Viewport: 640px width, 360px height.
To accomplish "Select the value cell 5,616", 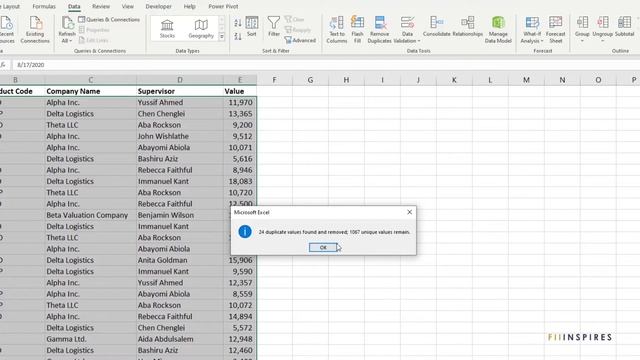I will (x=240, y=159).
